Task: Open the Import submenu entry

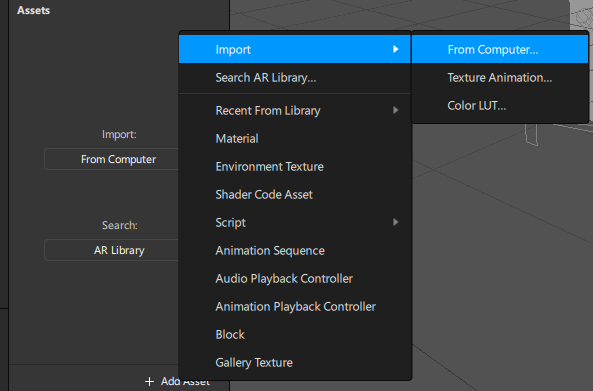Action: point(295,49)
